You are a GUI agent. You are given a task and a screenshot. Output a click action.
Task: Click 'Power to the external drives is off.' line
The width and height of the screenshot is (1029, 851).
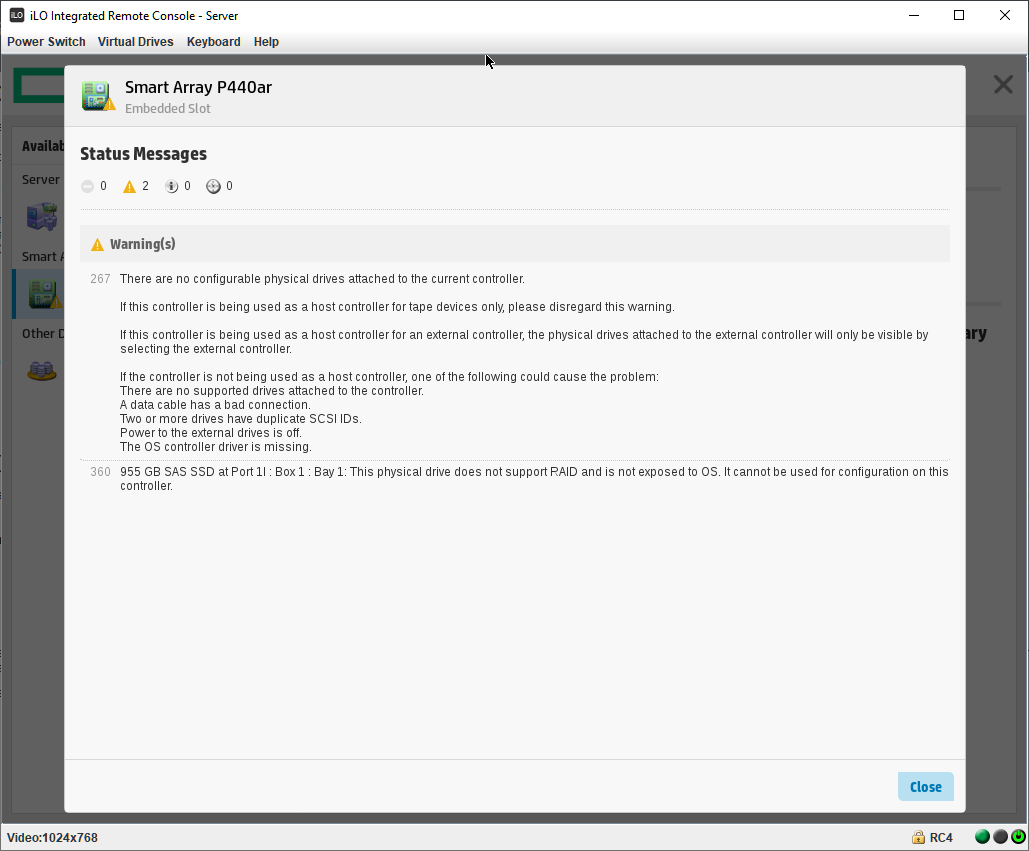211,433
